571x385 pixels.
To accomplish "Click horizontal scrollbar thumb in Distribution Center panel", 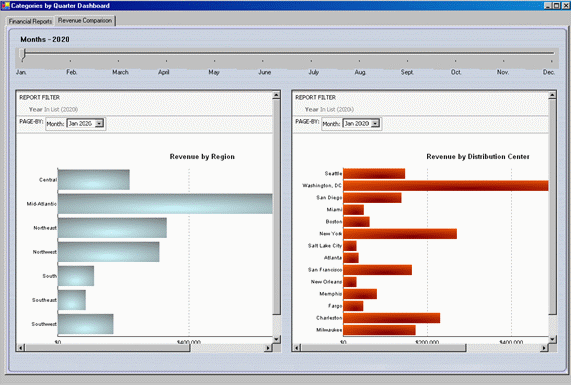I will tap(383, 348).
